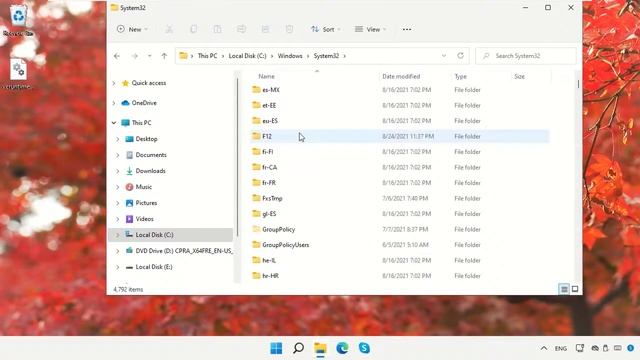Click the Rename icon in toolbar
Screen dimensions: 640x360
point(241,29)
